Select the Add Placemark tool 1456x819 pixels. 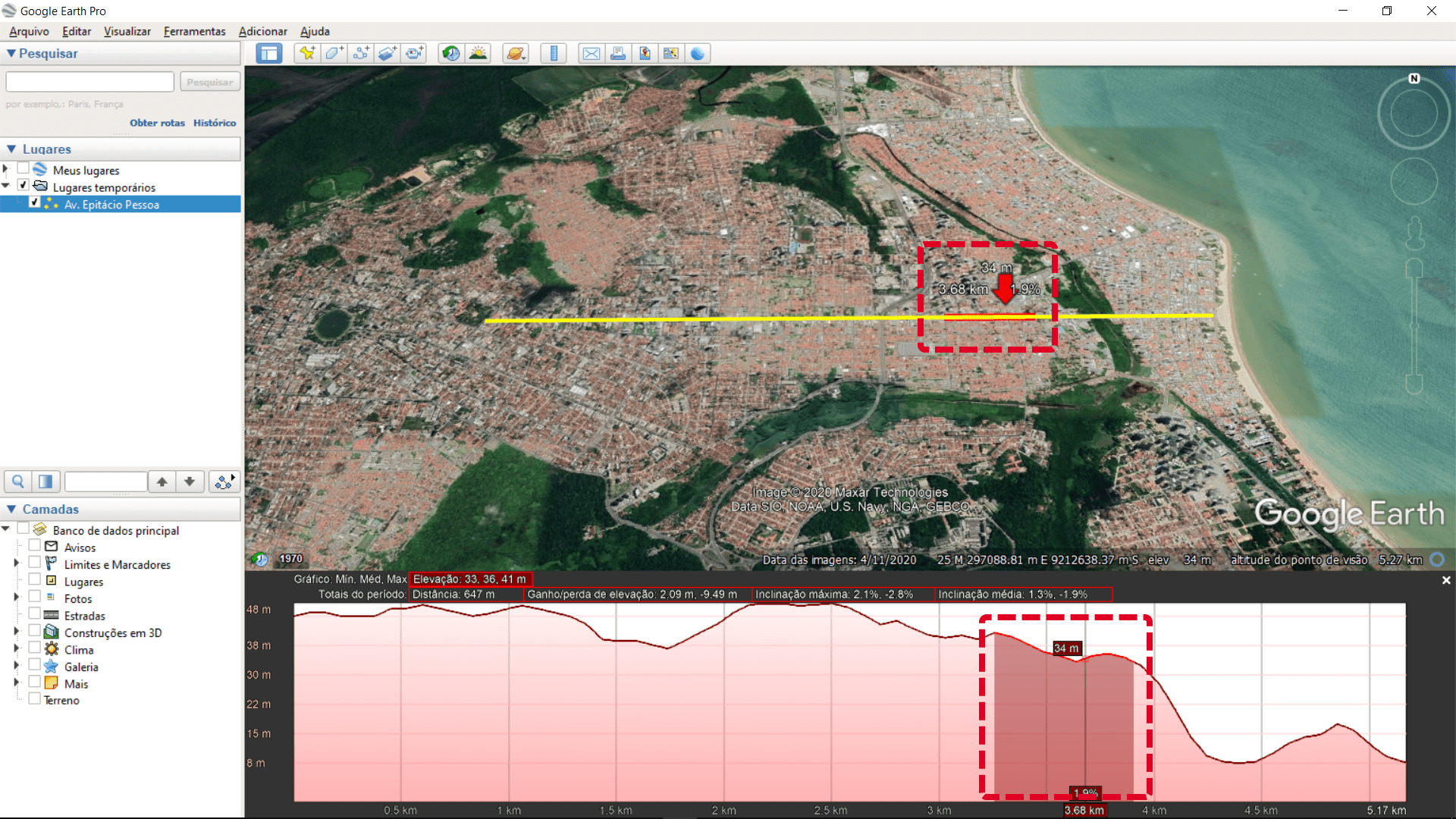(306, 53)
